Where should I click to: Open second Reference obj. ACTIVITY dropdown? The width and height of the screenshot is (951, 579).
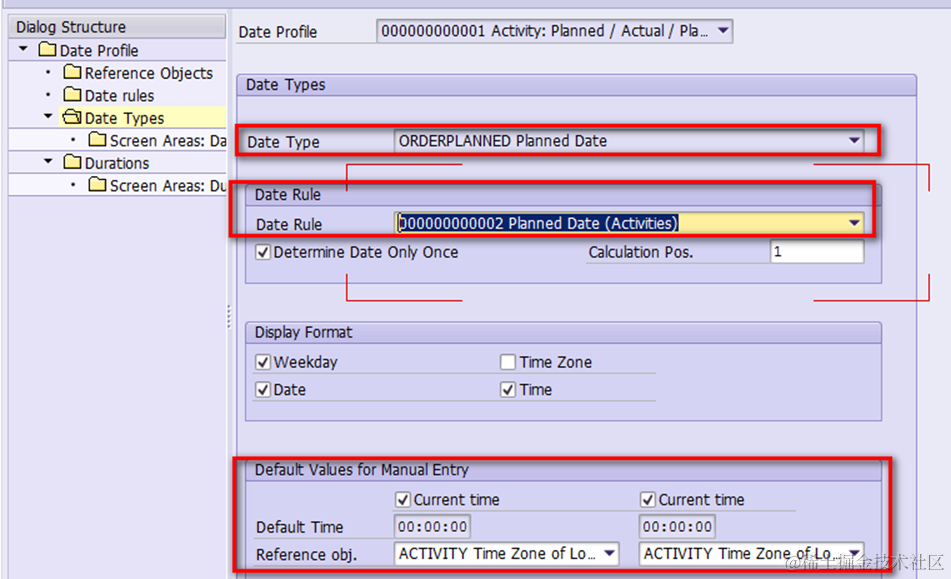point(854,553)
